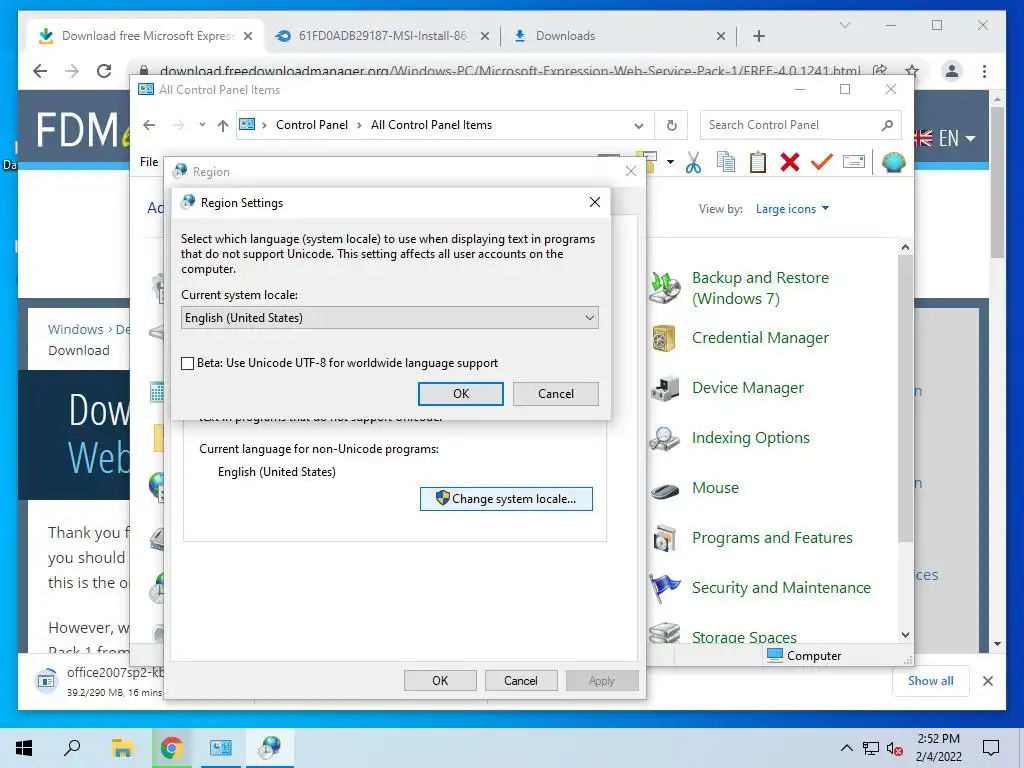
Task: Click the red X Delete toolbar icon
Action: pos(790,162)
